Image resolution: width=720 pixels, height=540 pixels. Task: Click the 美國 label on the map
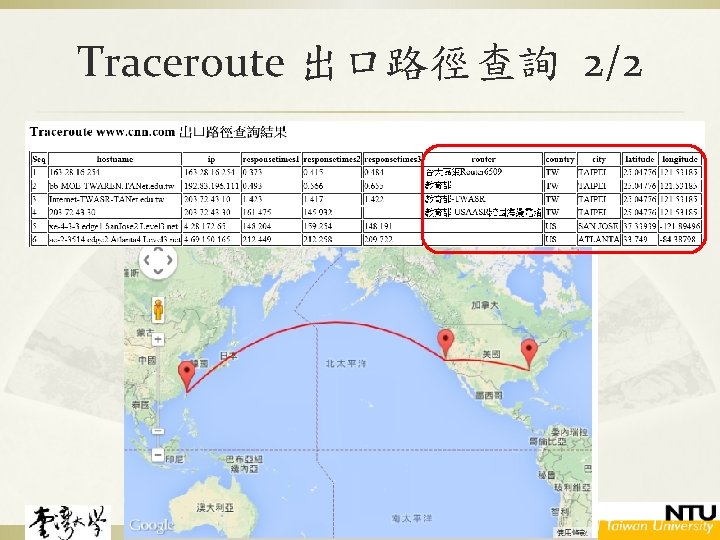[491, 354]
